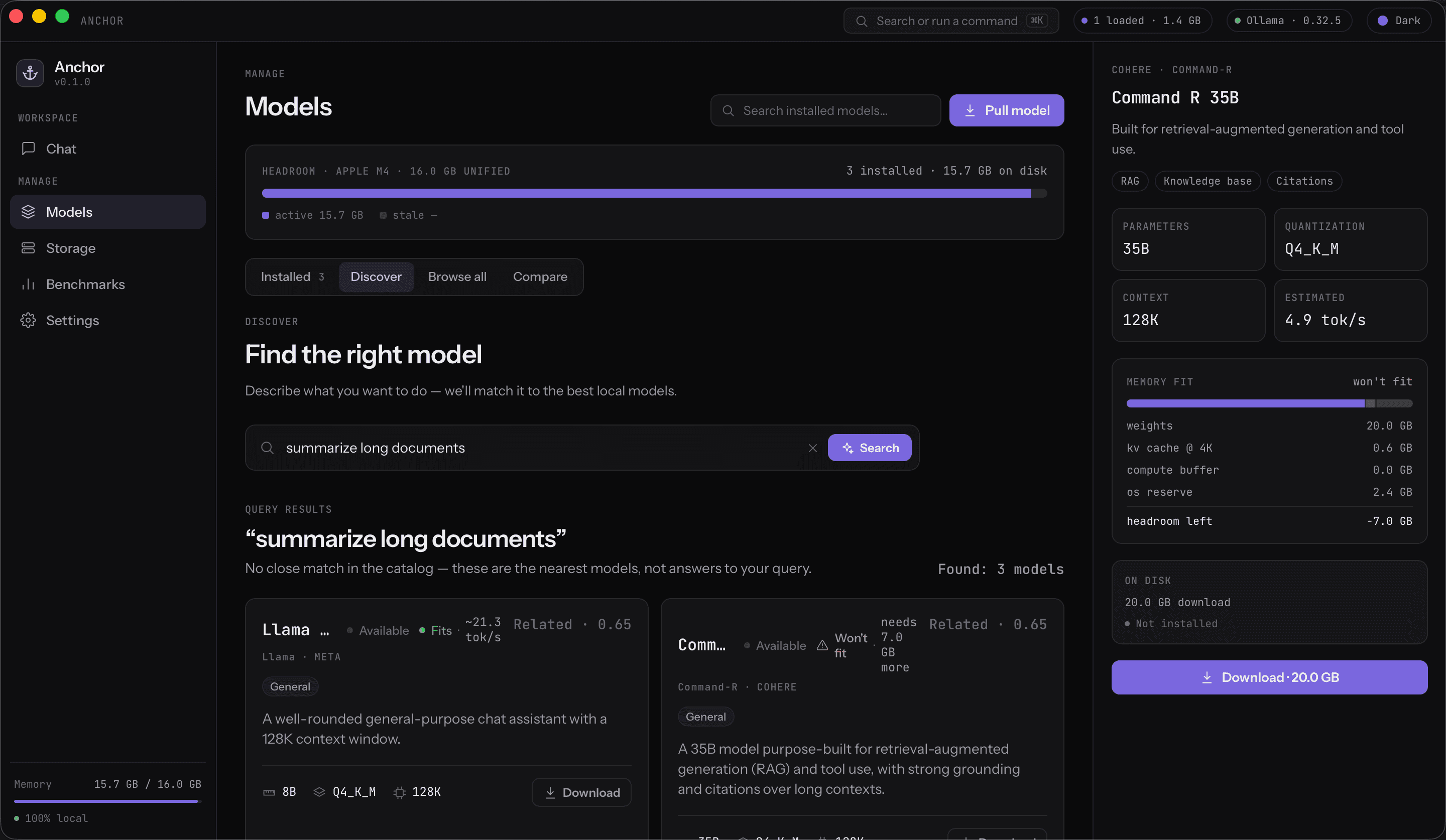Click the General tag on Command-R card
Viewport: 1446px width, 840px height.
[x=705, y=716]
